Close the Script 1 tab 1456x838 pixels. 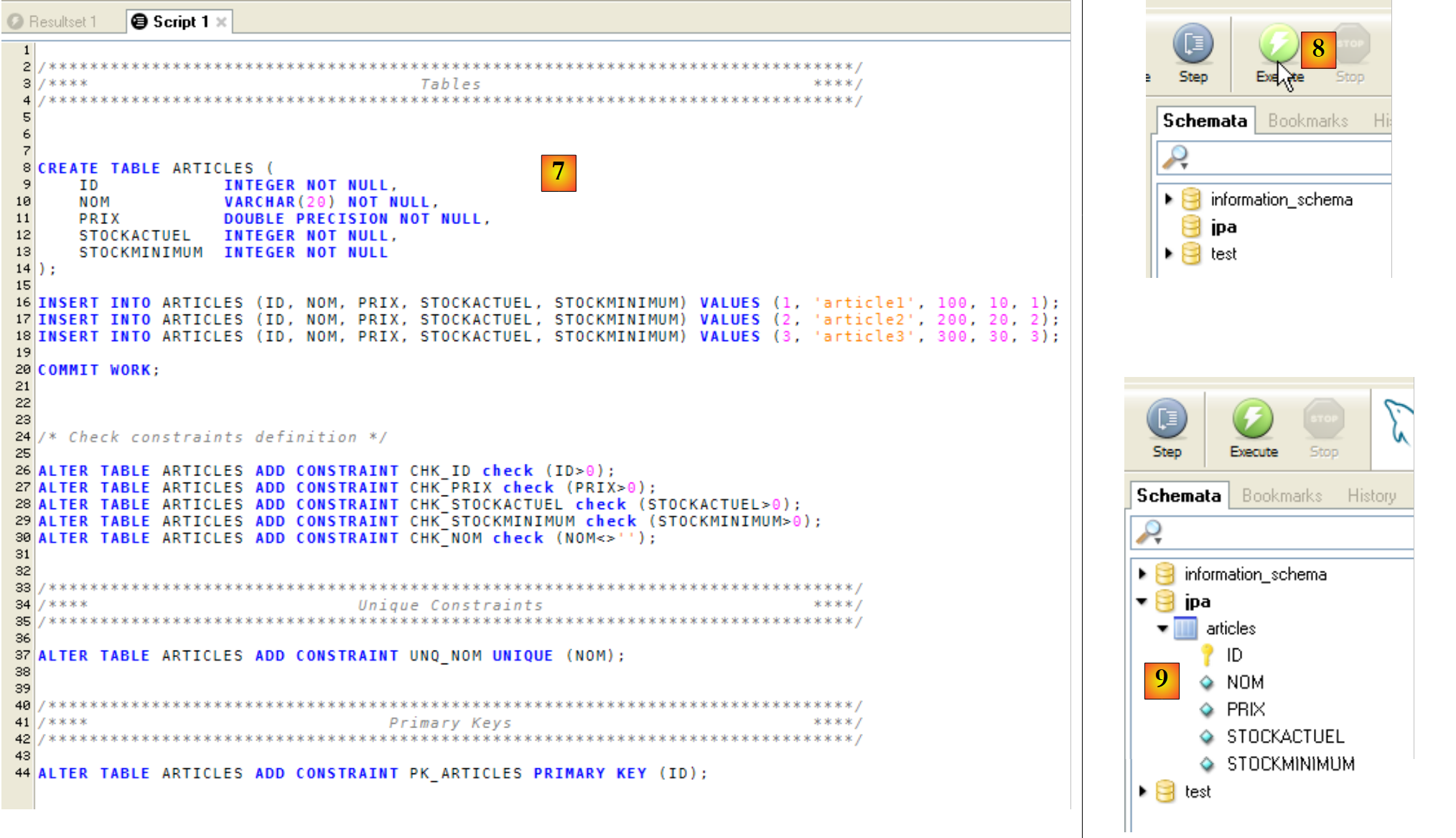[222, 22]
